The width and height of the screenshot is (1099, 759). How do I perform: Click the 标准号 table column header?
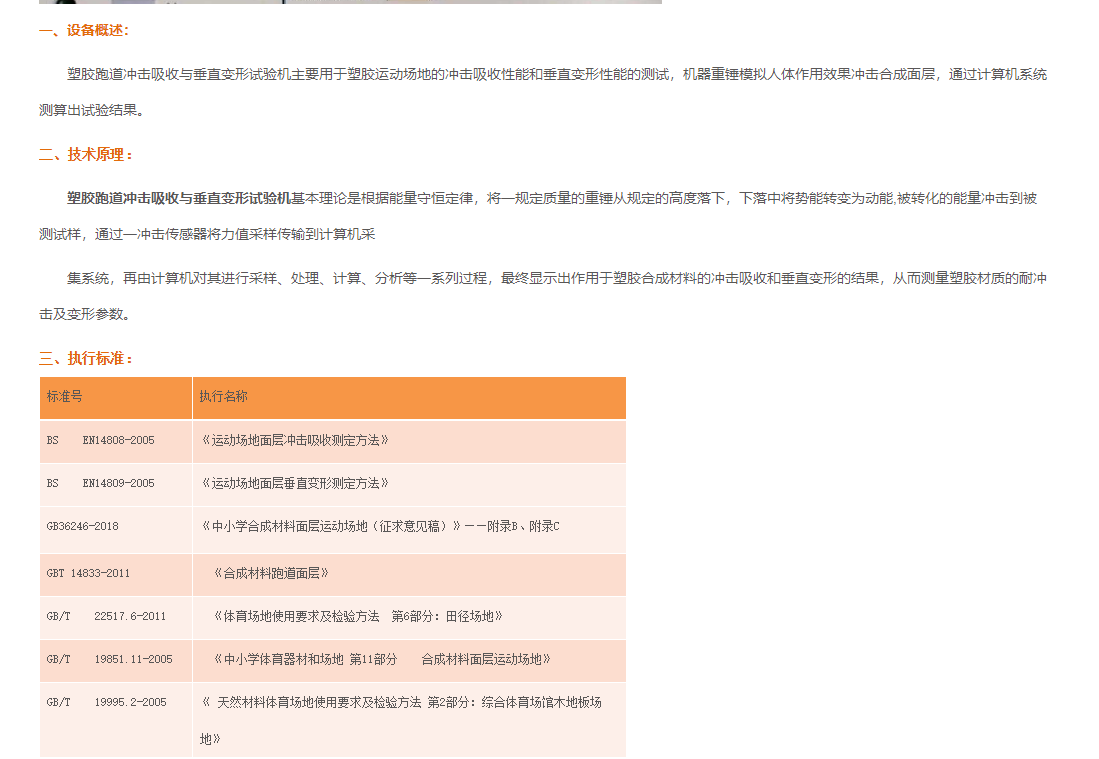coord(65,397)
